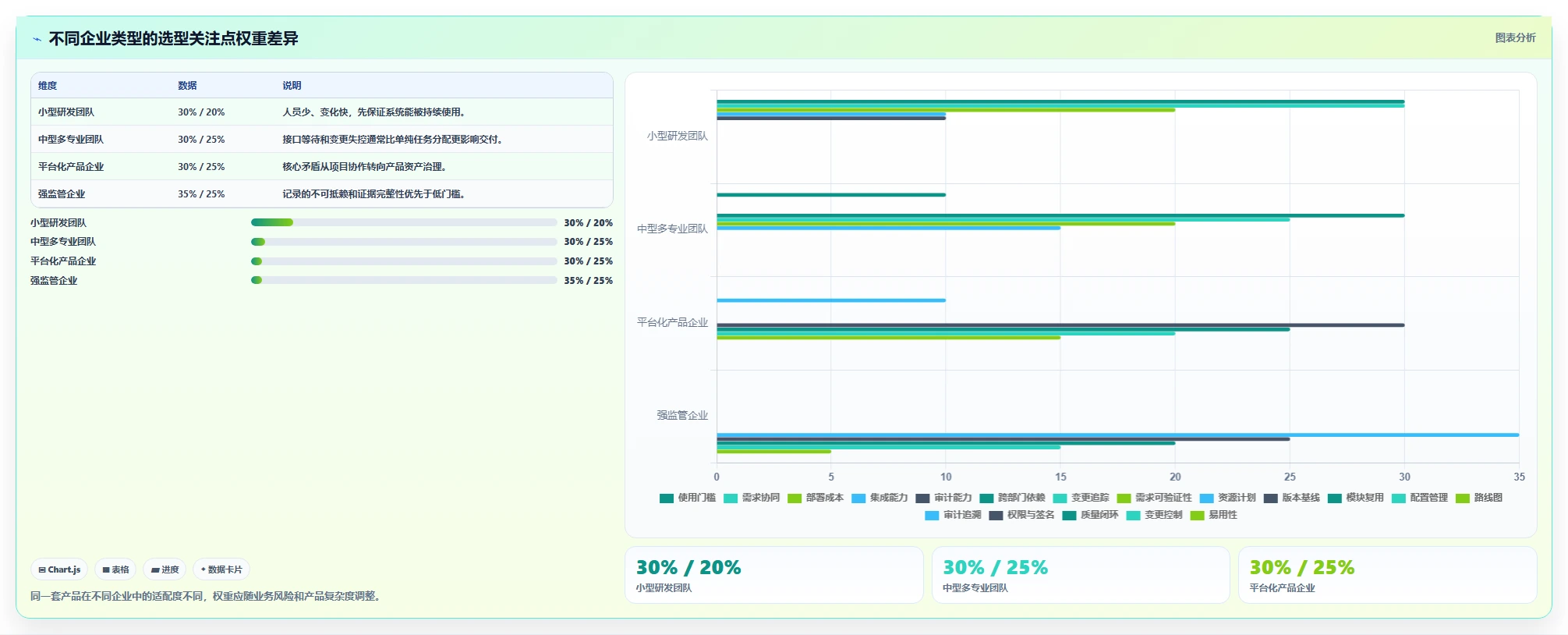Screen dimensions: 1568x635
Task: Click the 平台化产品企业 progress bar
Action: [404, 261]
